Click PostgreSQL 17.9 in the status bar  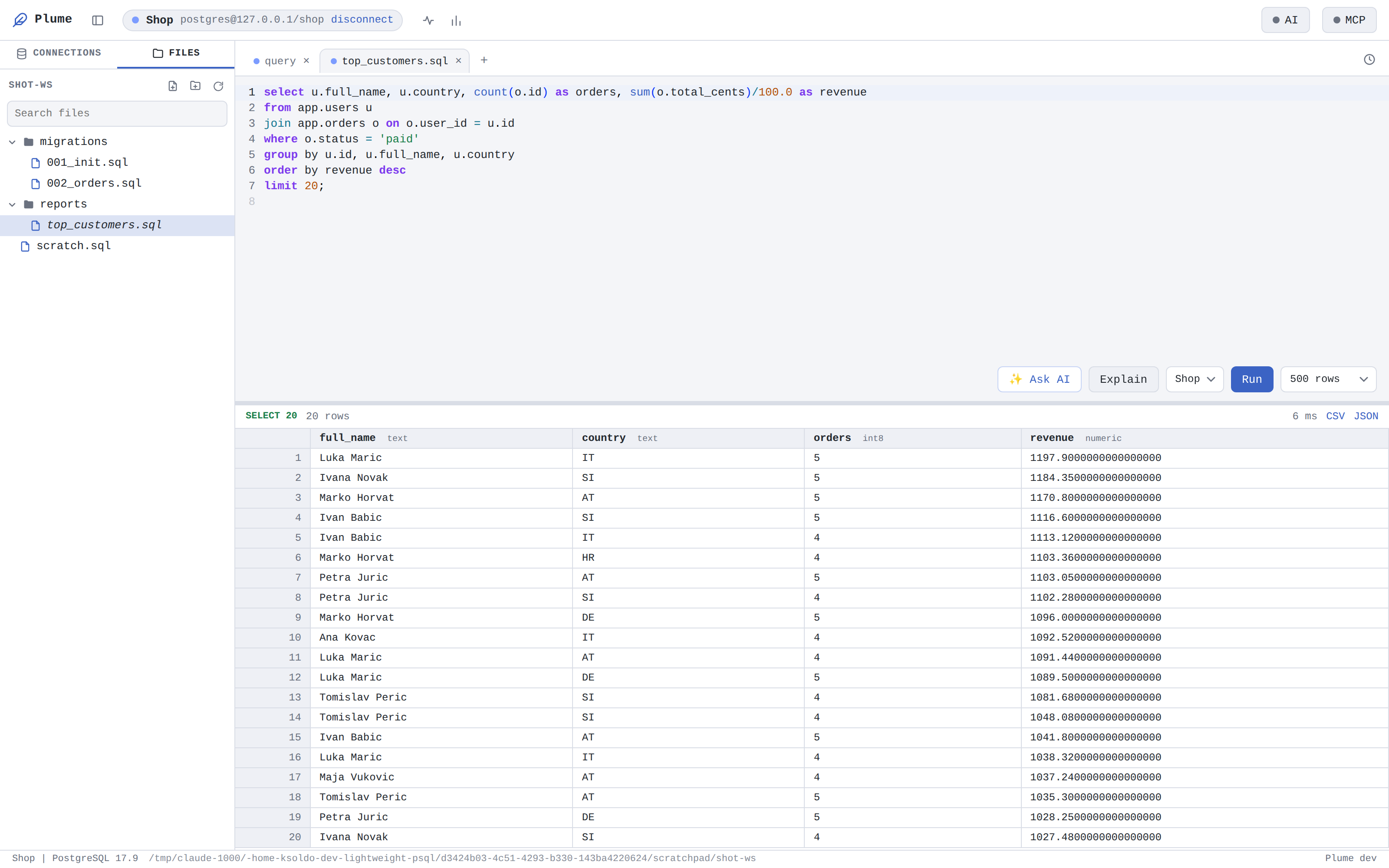tap(95, 858)
